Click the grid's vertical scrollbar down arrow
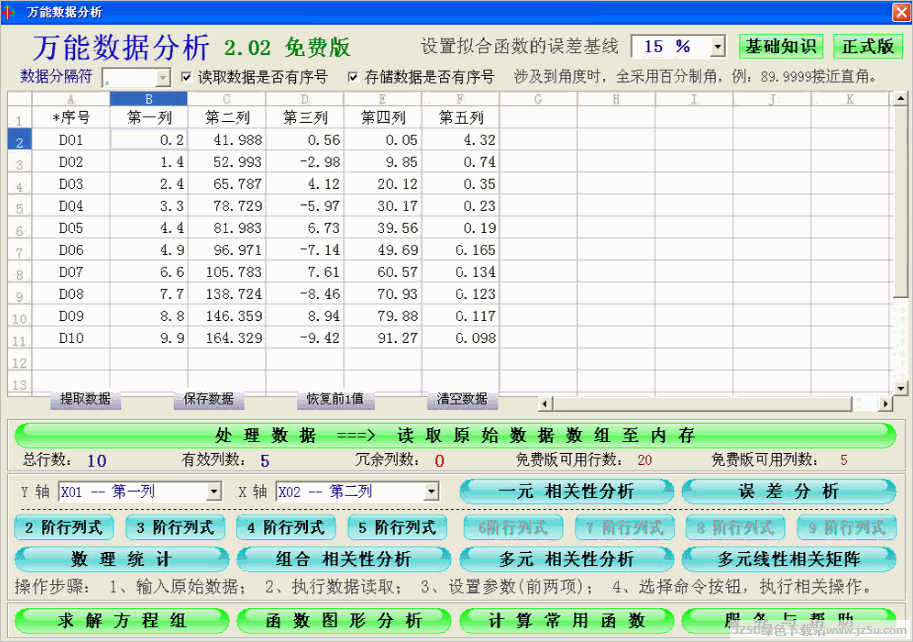This screenshot has height=642, width=913. [900, 388]
